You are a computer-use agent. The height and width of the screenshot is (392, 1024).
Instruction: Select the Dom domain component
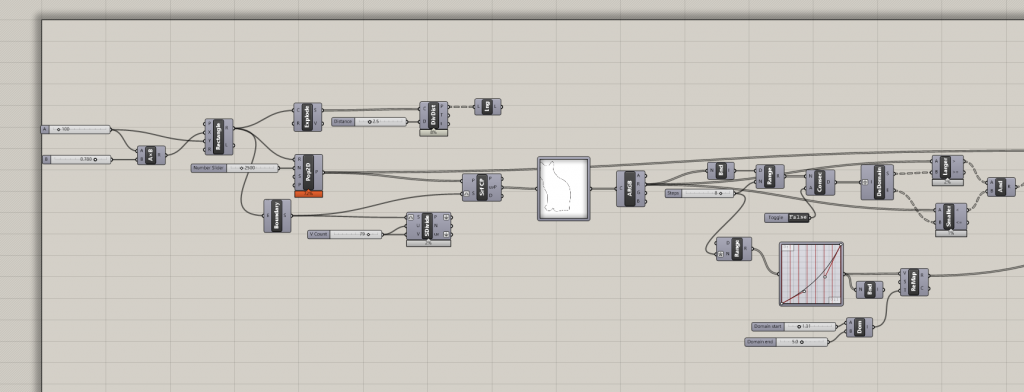click(x=859, y=327)
